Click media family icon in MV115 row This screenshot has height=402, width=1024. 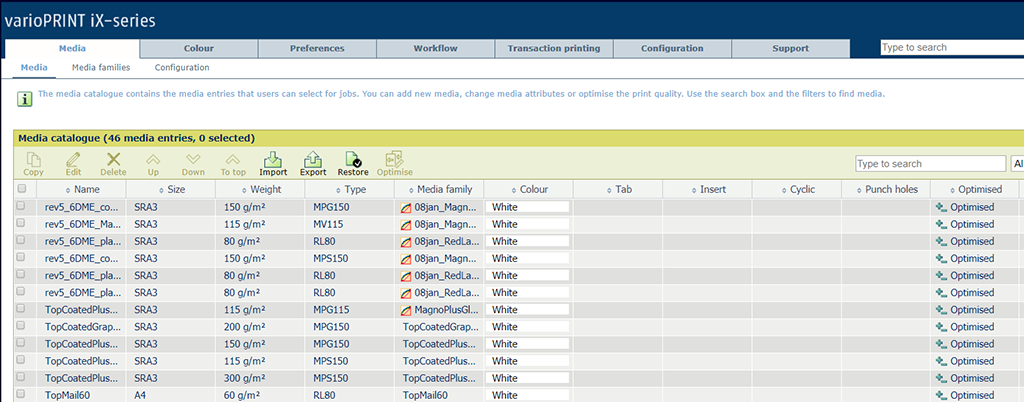(407, 224)
